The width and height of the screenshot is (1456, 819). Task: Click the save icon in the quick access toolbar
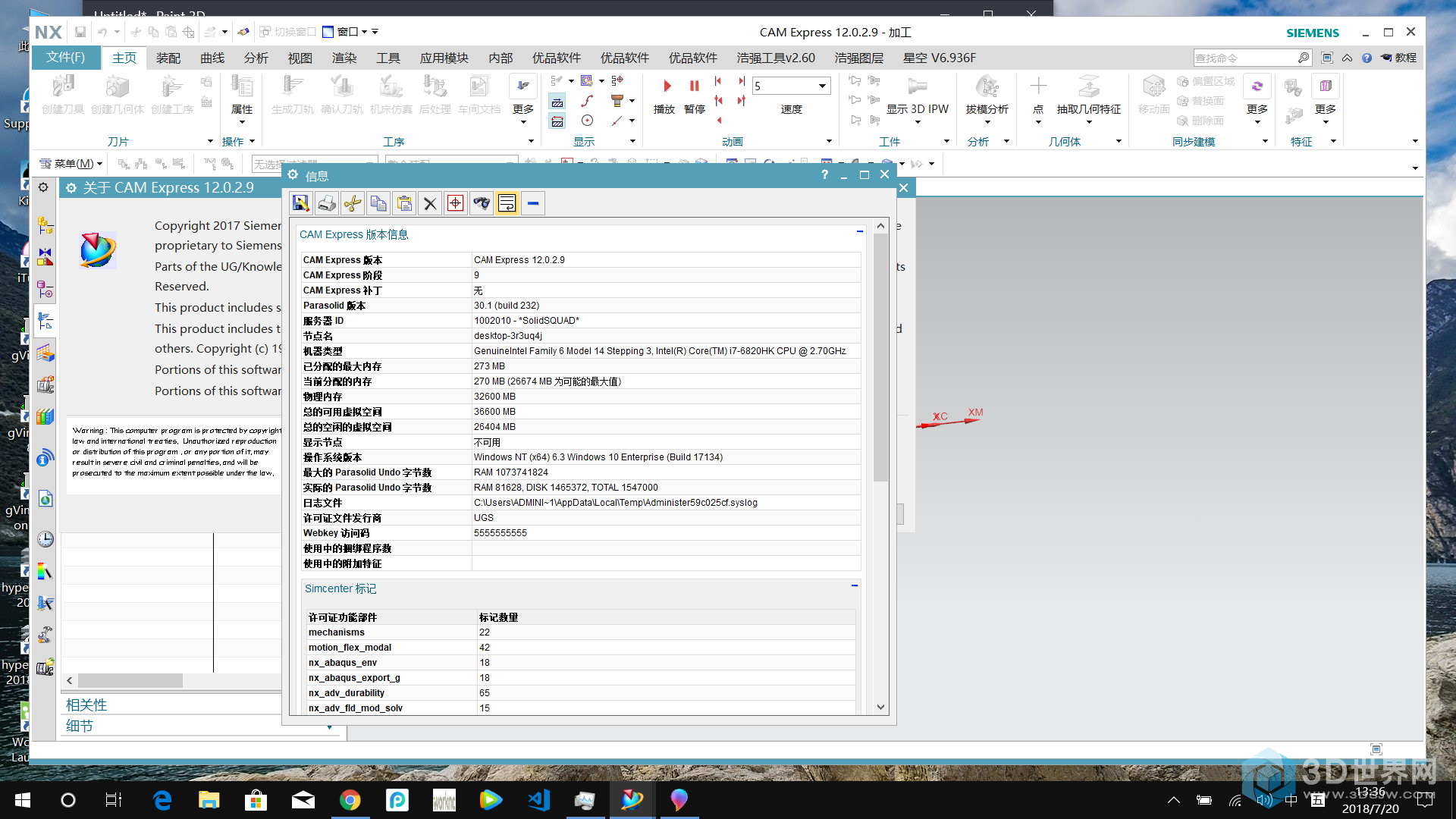tap(80, 32)
